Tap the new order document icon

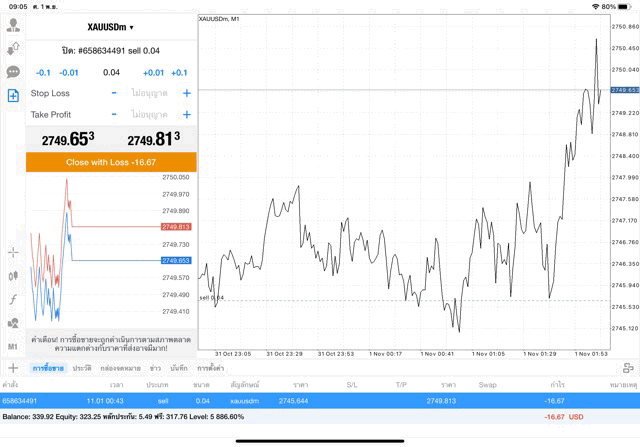(13, 95)
